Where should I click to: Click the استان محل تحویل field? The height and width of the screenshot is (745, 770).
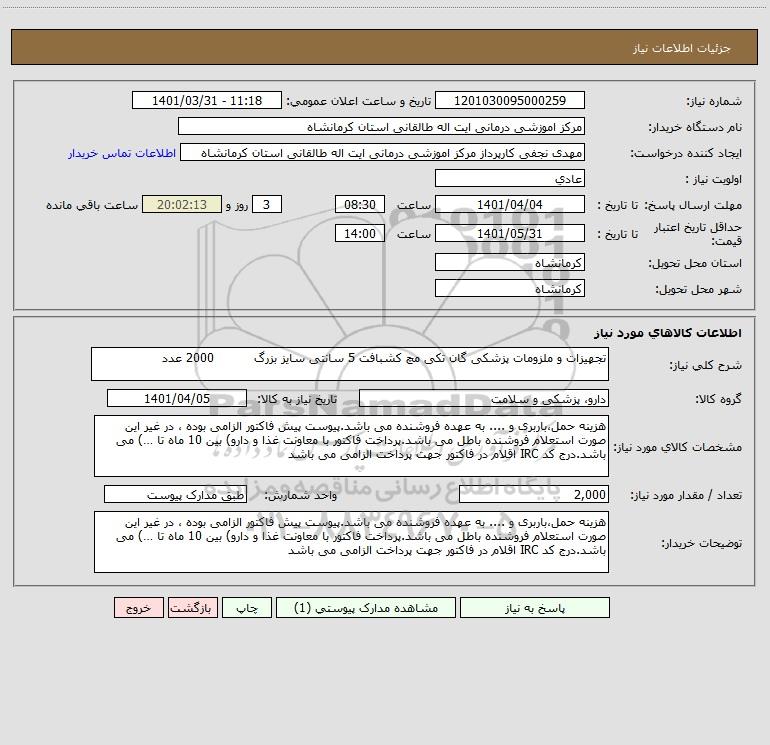tap(510, 262)
